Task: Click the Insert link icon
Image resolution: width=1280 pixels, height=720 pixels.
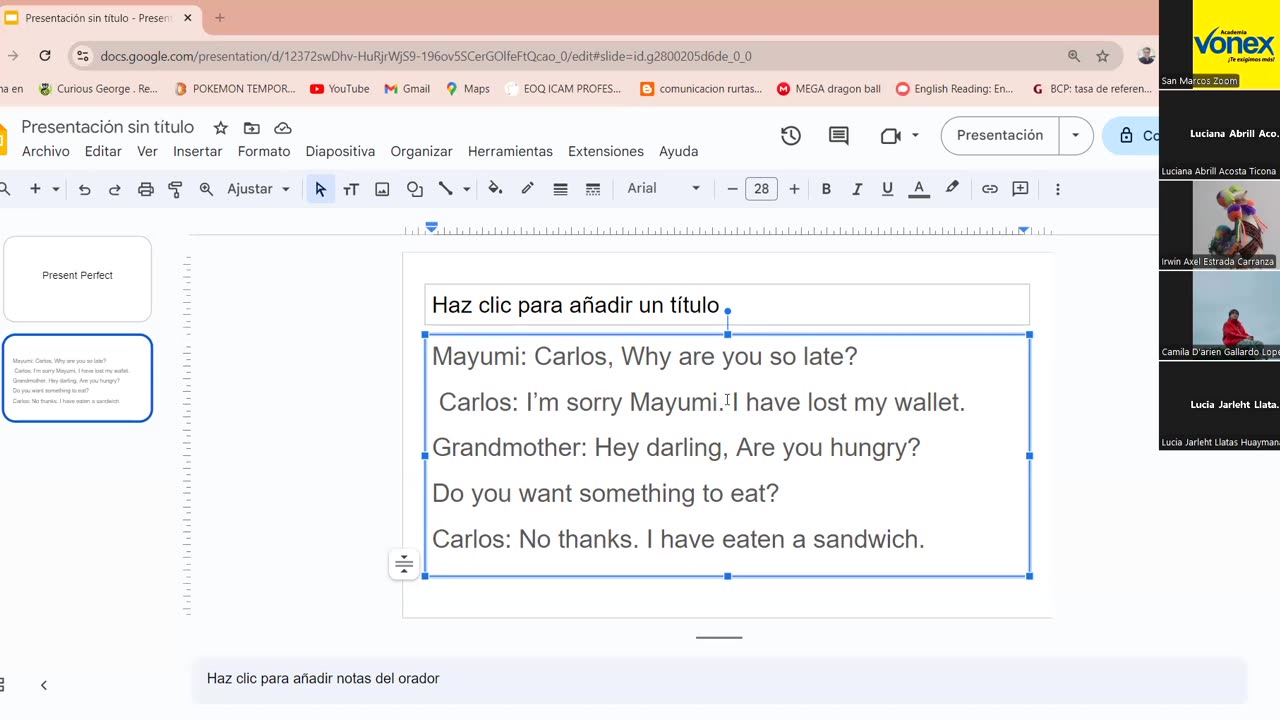Action: tap(989, 189)
